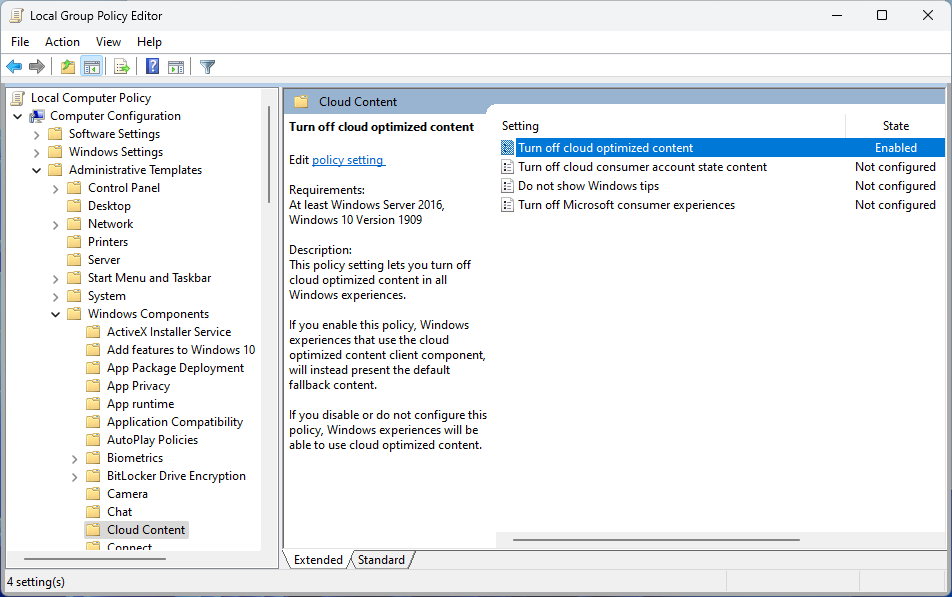Click the Forward navigation arrow

37,66
